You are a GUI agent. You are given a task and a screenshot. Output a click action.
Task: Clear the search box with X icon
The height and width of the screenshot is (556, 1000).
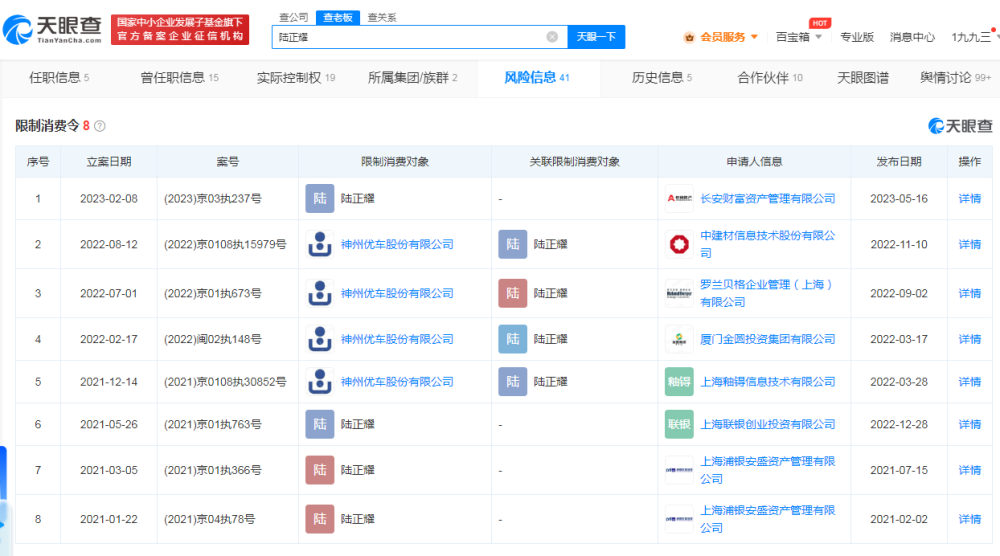coord(552,37)
